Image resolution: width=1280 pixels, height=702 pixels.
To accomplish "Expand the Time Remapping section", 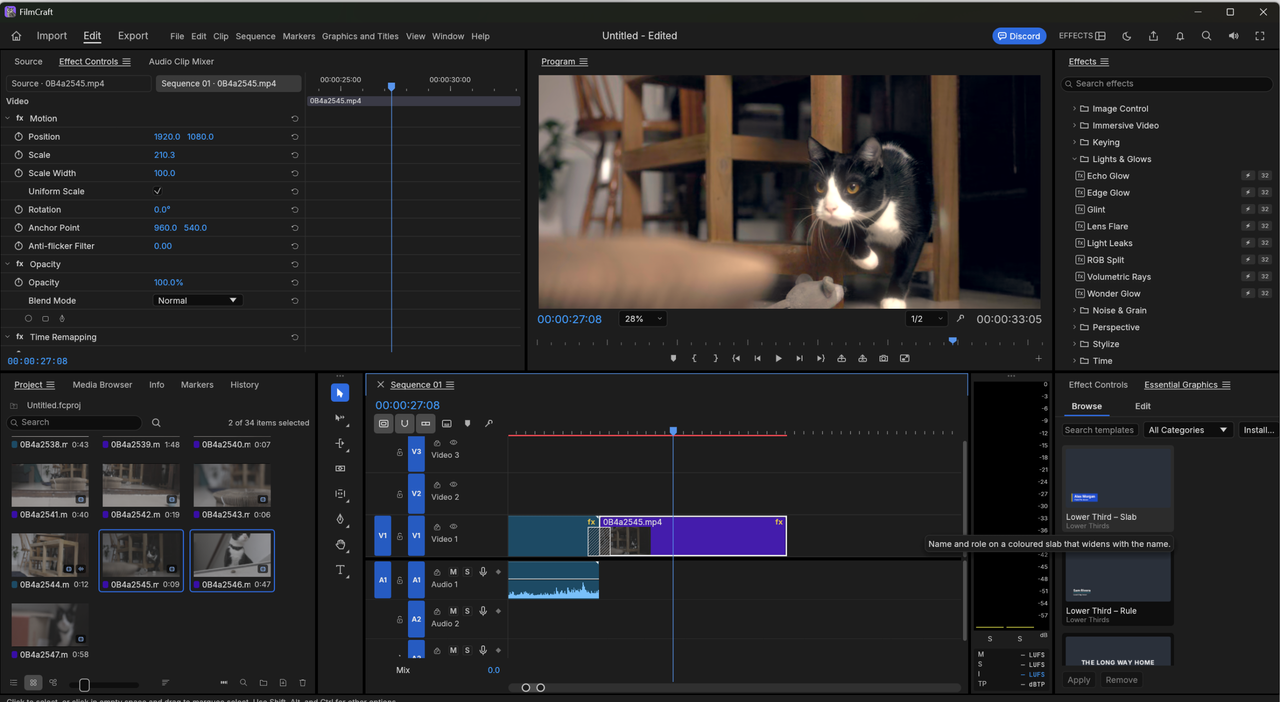I will 8,337.
